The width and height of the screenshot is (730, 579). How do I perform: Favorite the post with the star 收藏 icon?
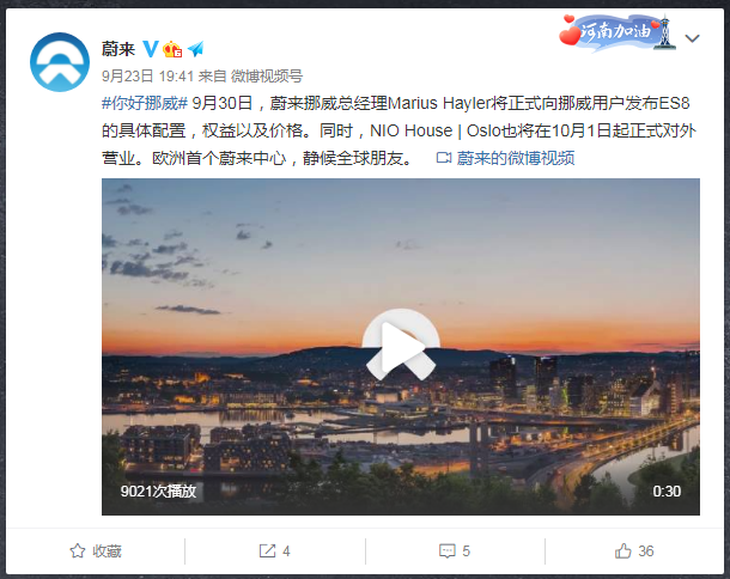pos(77,551)
